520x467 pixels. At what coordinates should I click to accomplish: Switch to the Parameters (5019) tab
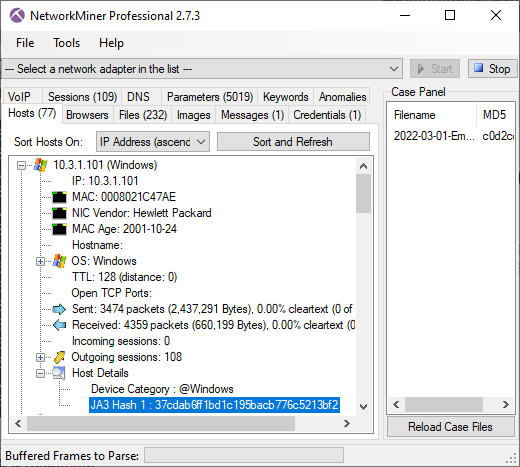tap(210, 97)
